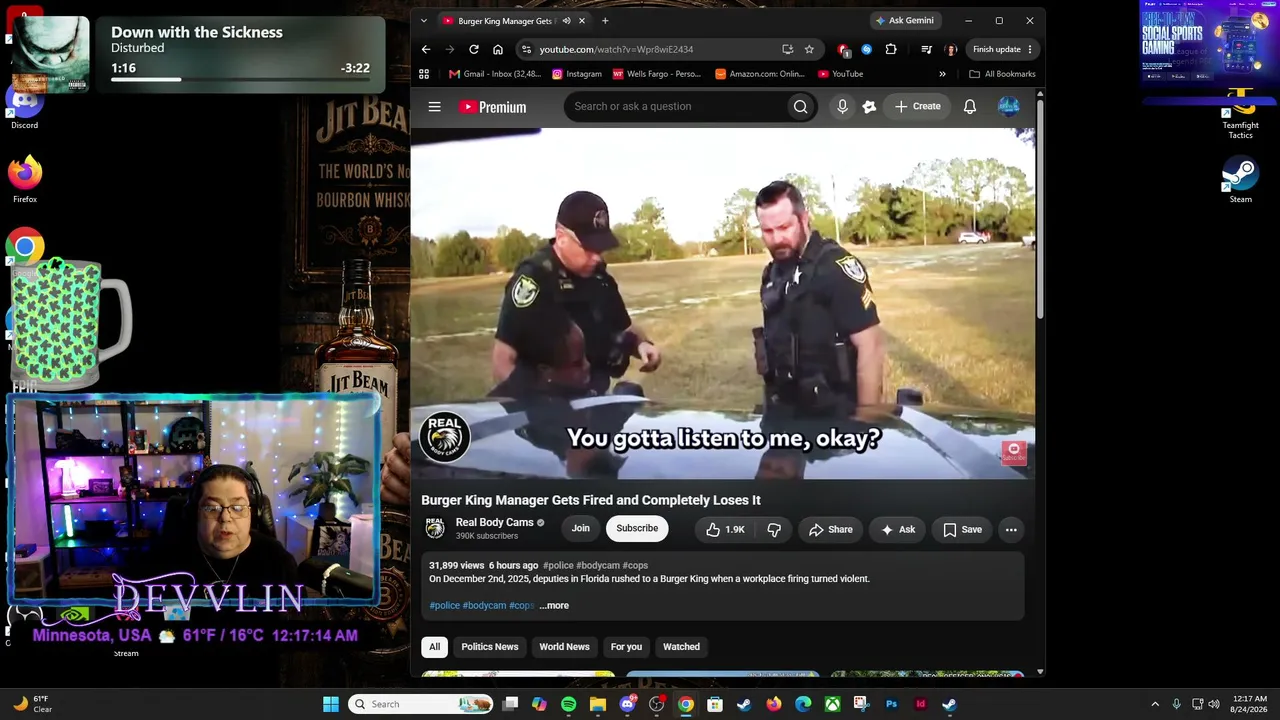
Task: Open the Wells Fargo bookmark
Action: click(x=656, y=74)
